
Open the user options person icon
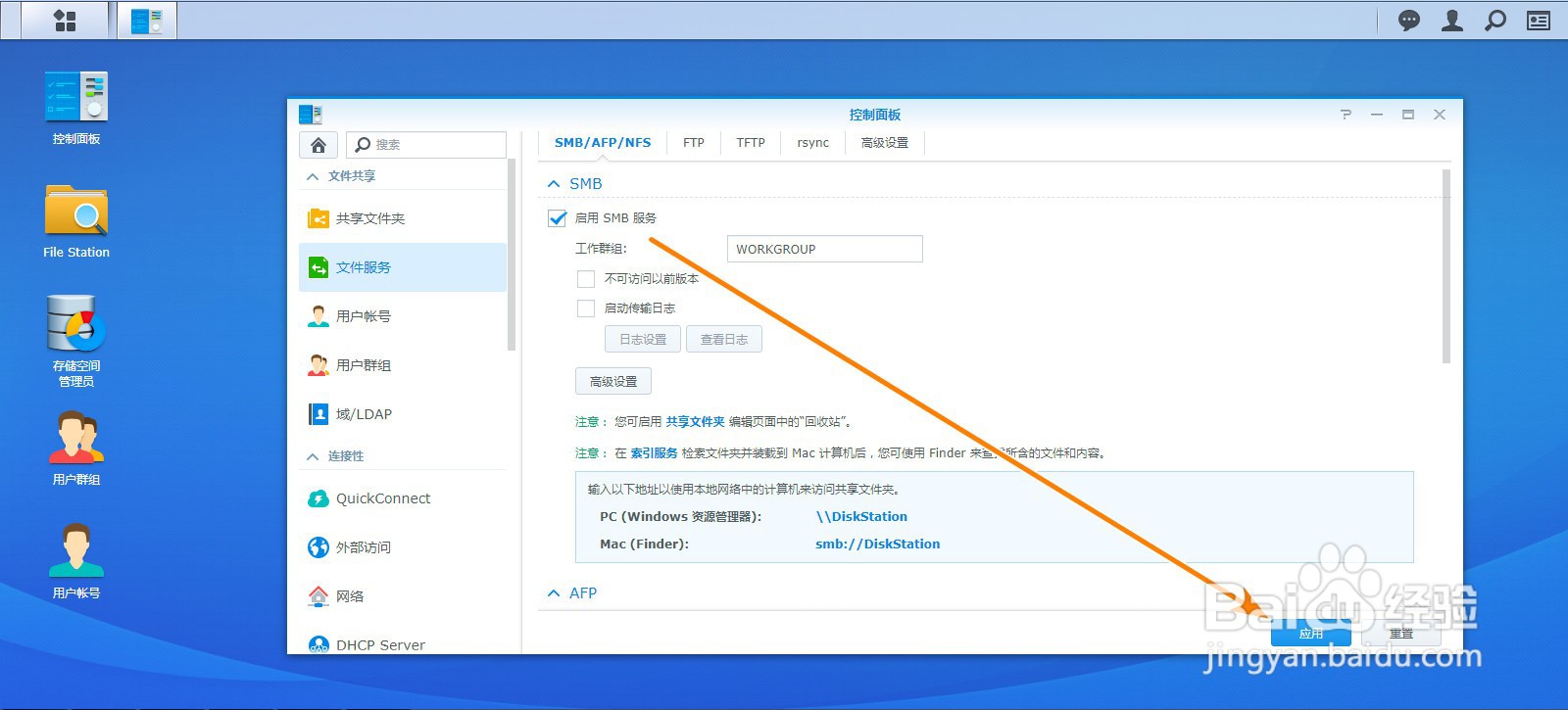point(1452,21)
